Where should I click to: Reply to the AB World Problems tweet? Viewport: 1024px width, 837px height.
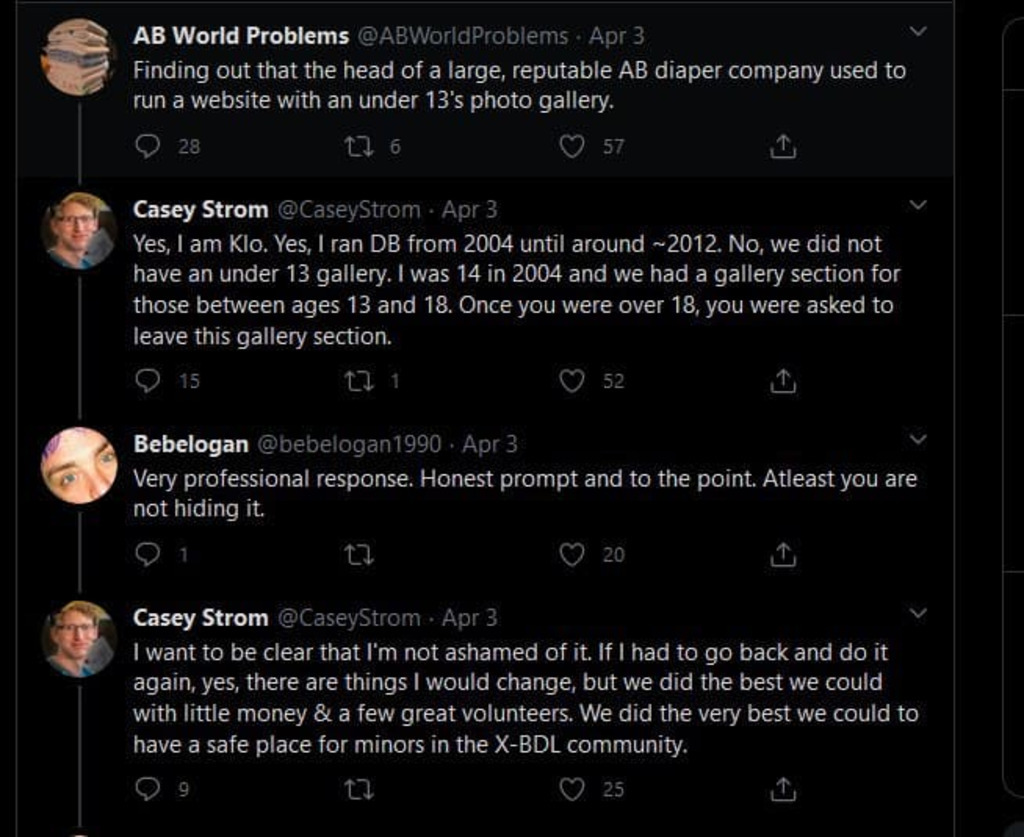[x=147, y=147]
